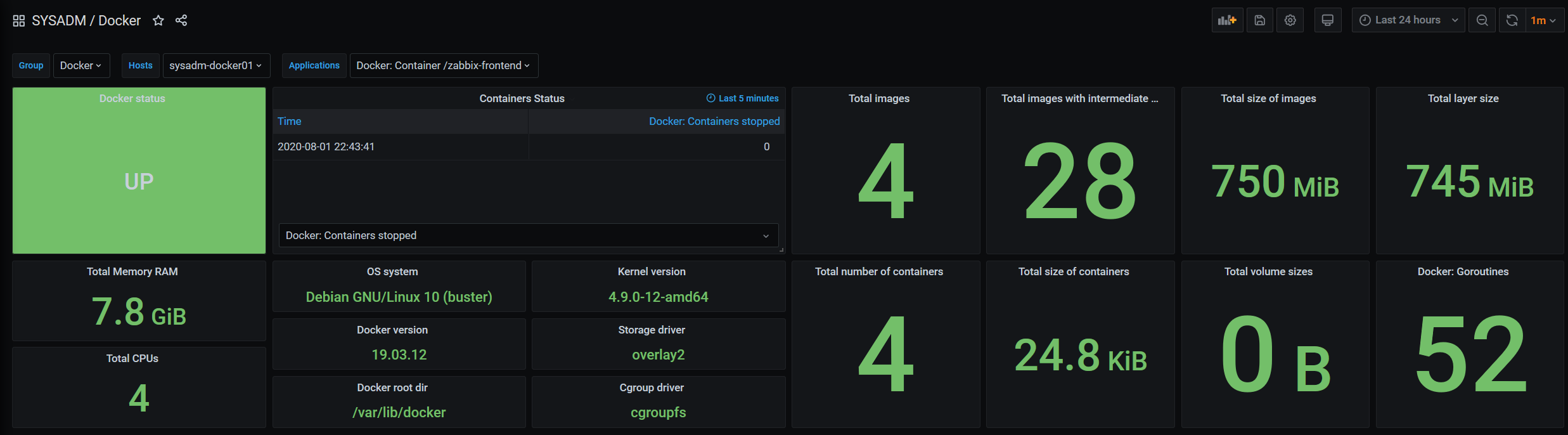The image size is (1568, 435).
Task: Sort by Docker: Containers stopped column
Action: click(x=714, y=121)
